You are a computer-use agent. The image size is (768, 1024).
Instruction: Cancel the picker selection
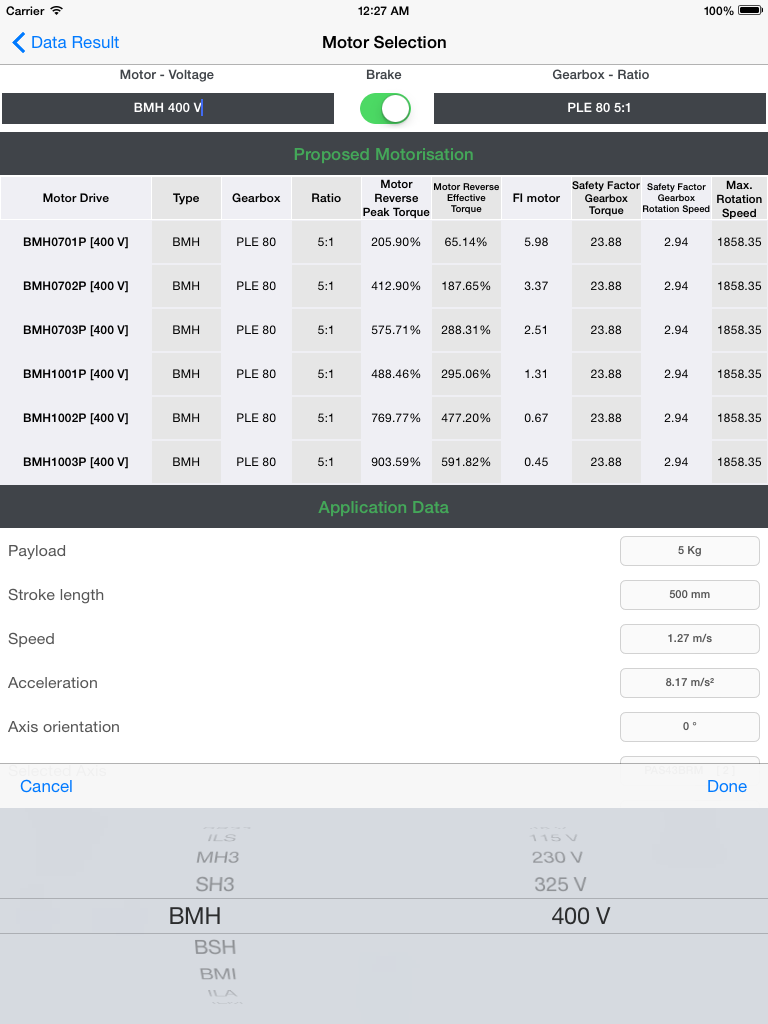tap(46, 786)
